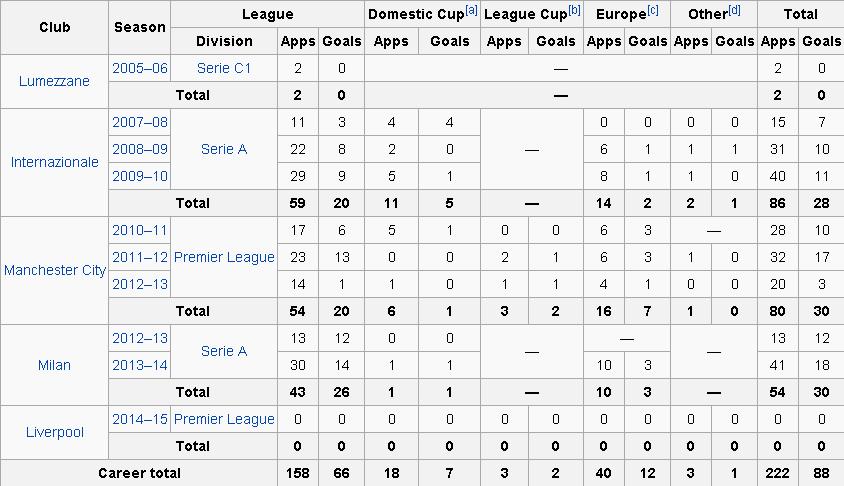Open the Serie C1 division link
Image resolution: width=844 pixels, height=486 pixels.
224,68
